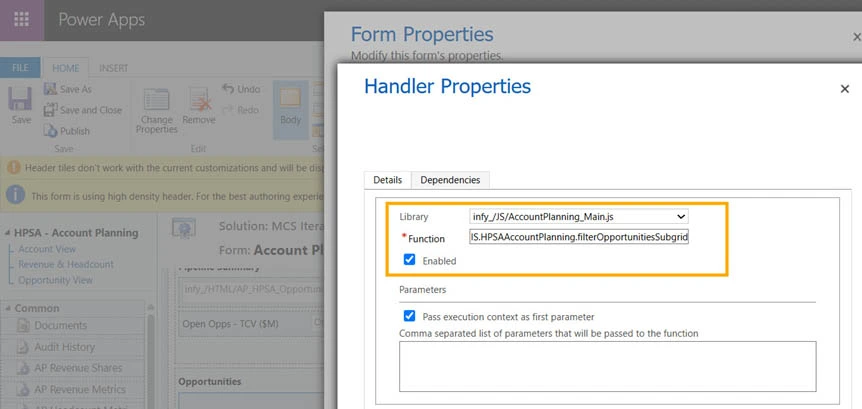Screen dimensions: 862x409
Task: Switch to the Dependencies tab
Action: [450, 180]
